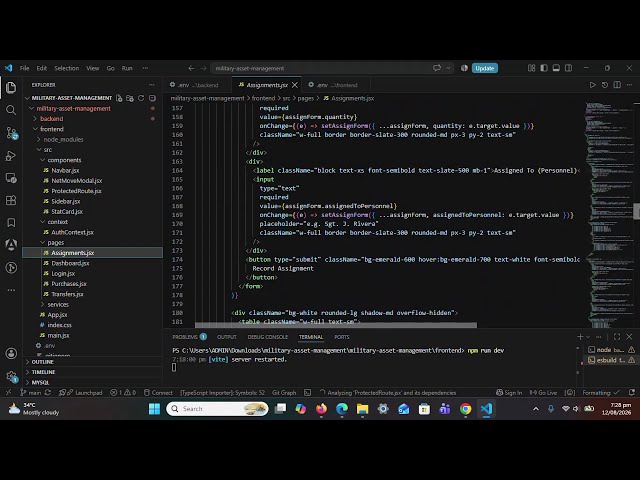This screenshot has width=640, height=480.
Task: Collapse the frontend folder
Action: (x=51, y=129)
